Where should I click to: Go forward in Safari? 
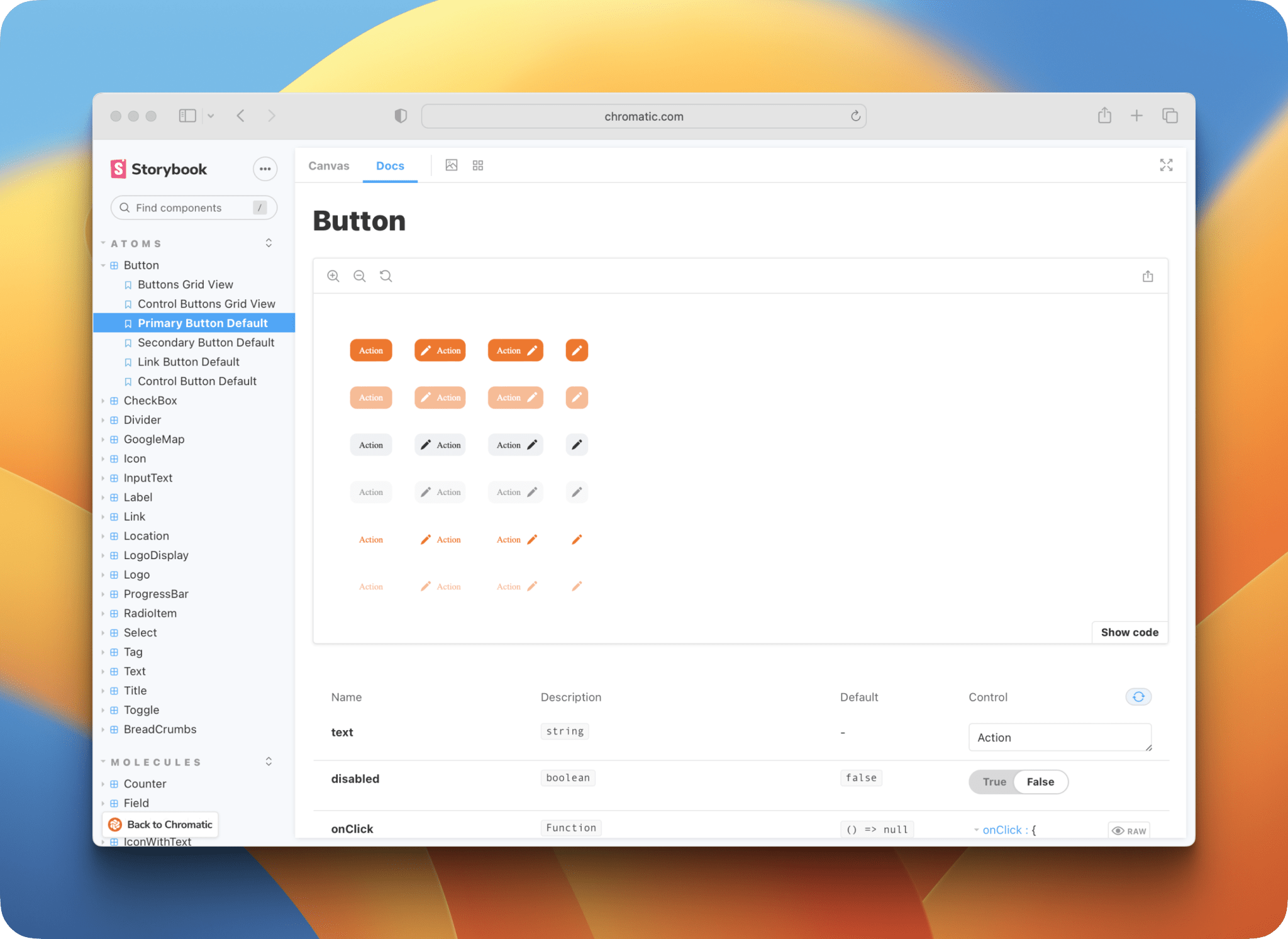272,116
